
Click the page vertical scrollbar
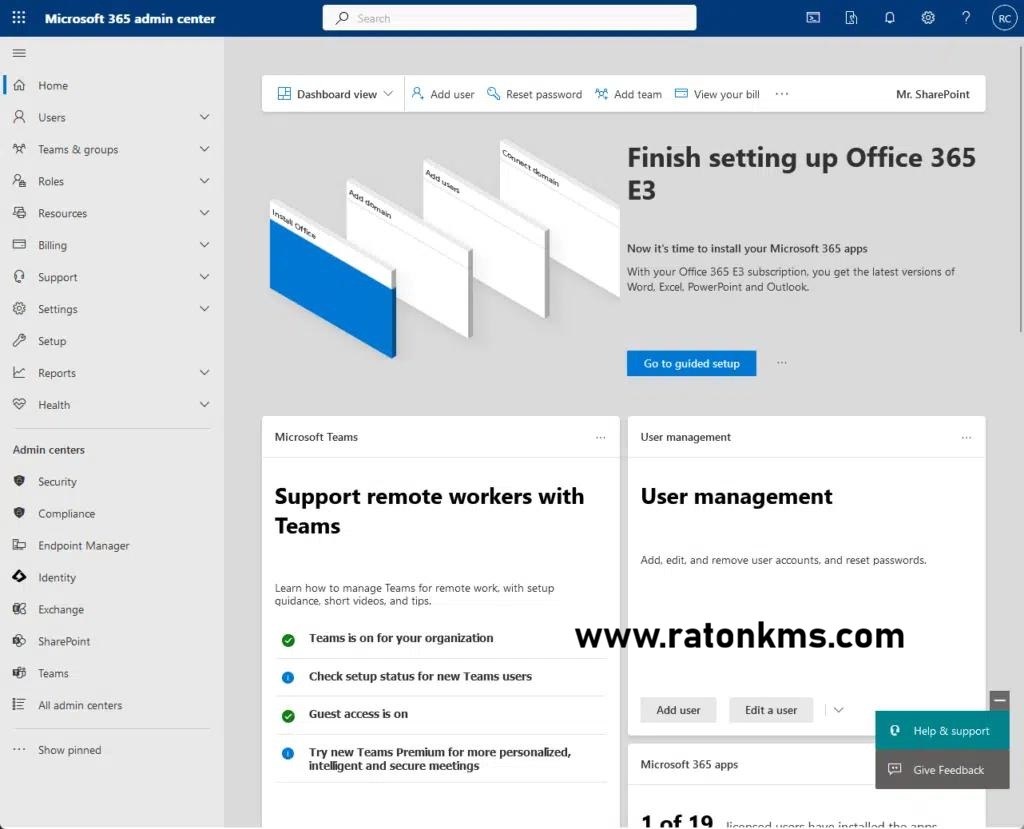click(x=1019, y=189)
